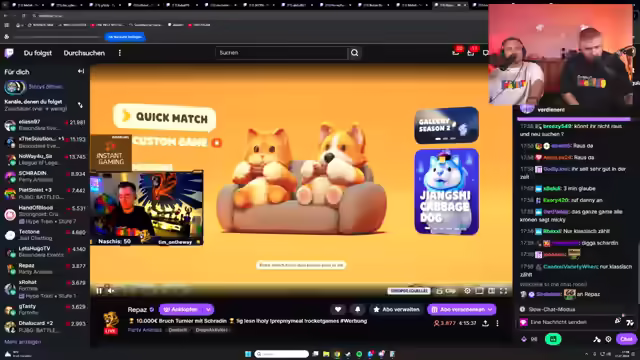640x360 pixels.
Task: Mute the stream volume
Action: [111, 291]
